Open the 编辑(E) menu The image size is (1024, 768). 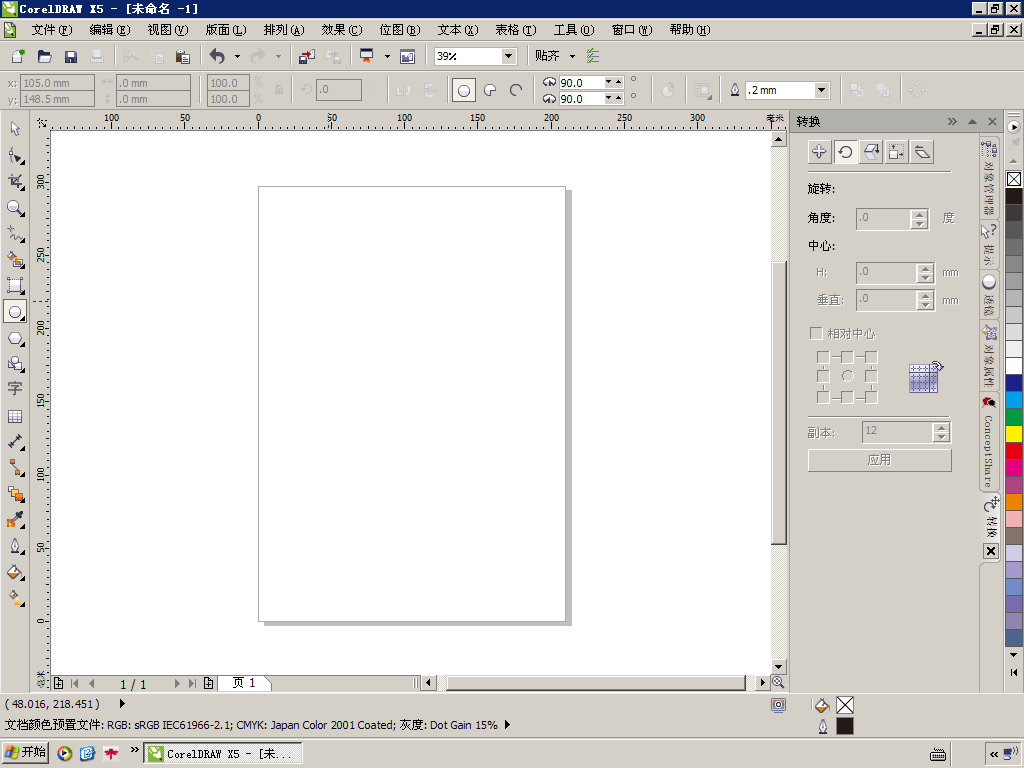click(110, 30)
